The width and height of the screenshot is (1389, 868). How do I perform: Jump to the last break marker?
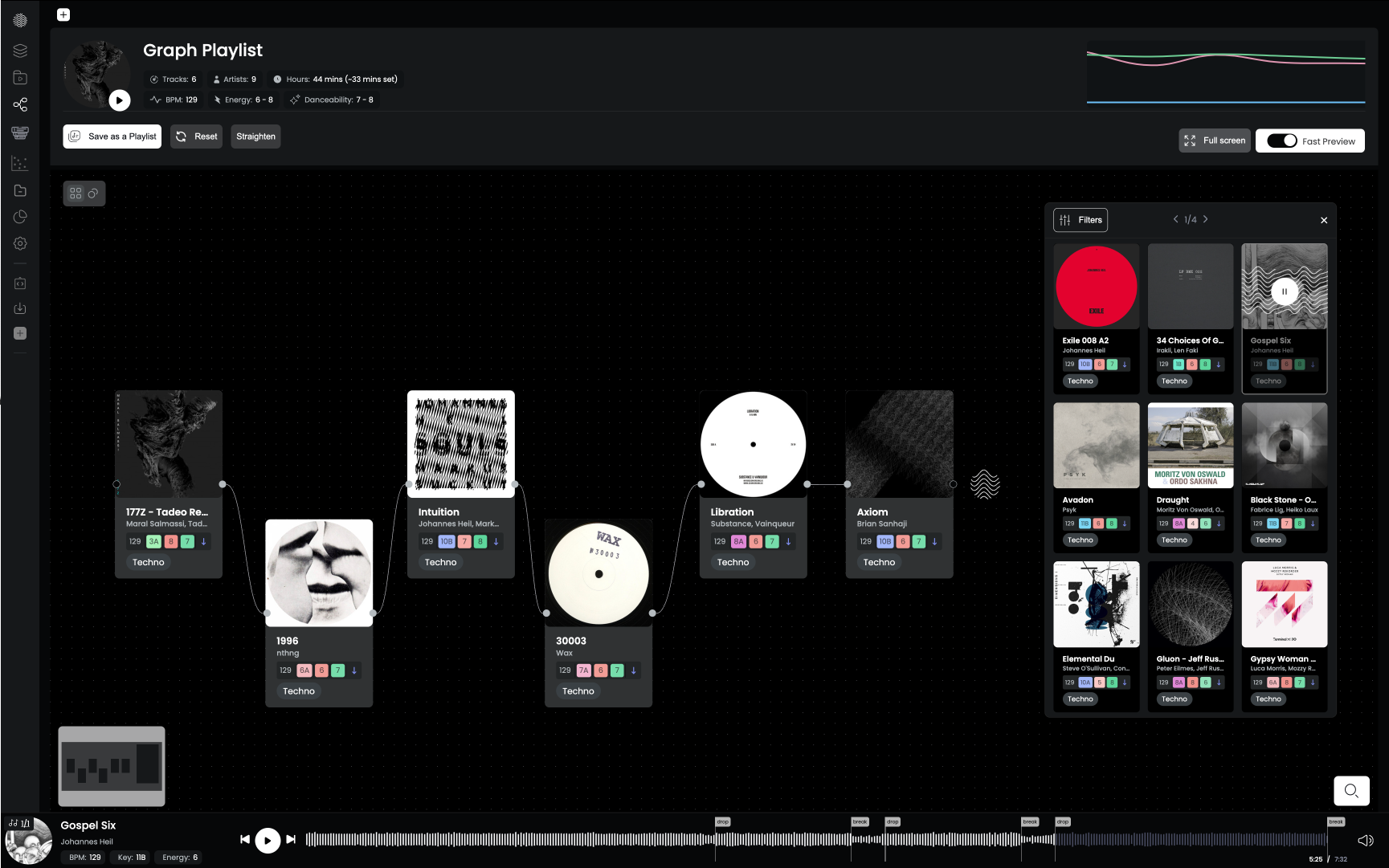tap(1336, 822)
